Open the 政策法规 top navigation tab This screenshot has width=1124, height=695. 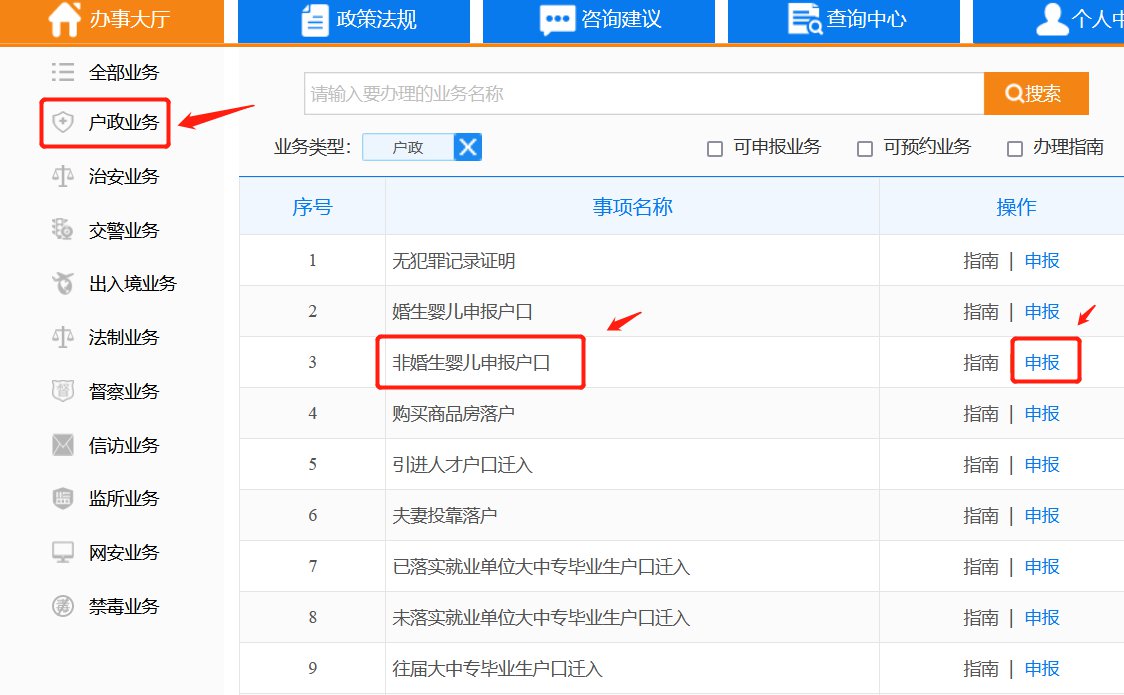click(357, 20)
